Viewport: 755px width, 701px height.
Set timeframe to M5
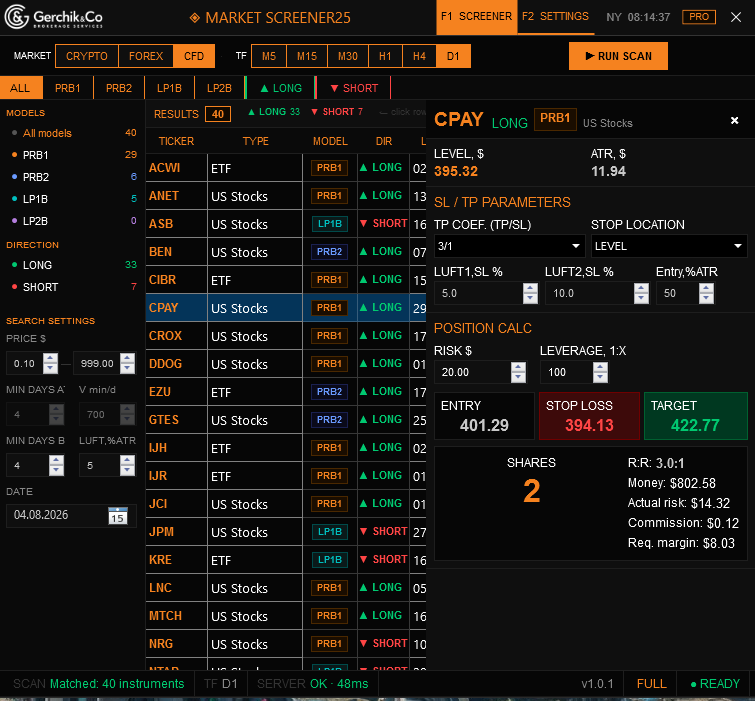(269, 56)
